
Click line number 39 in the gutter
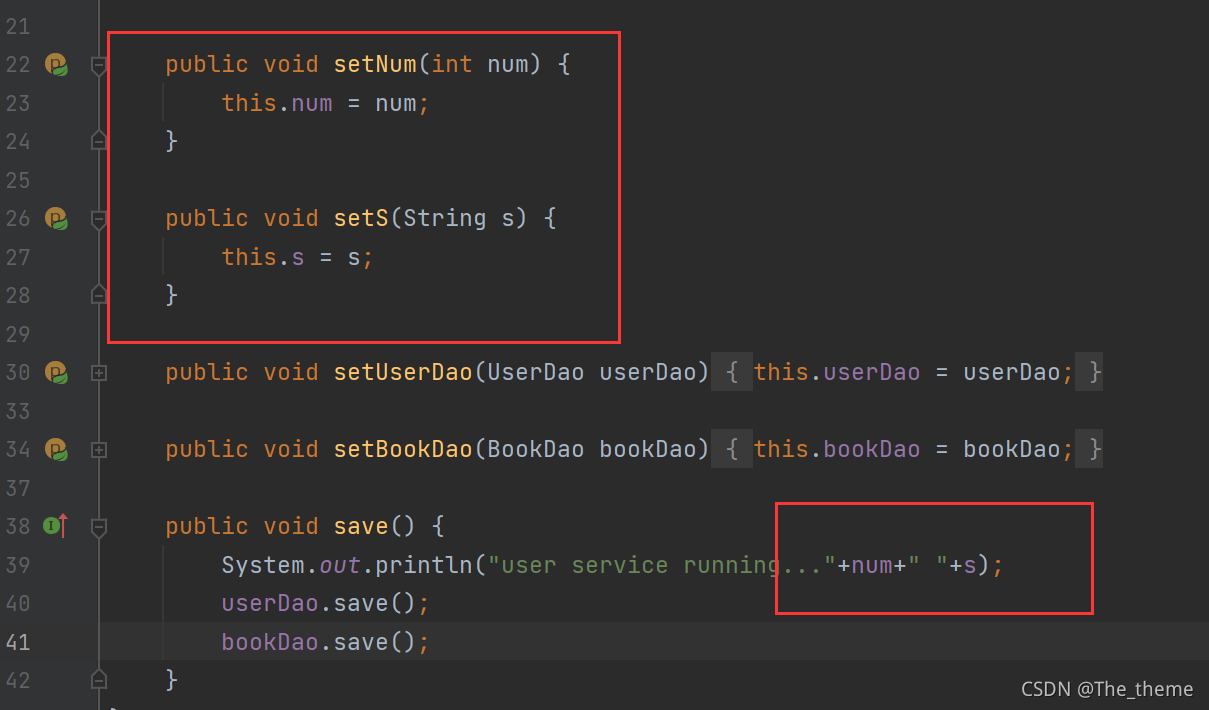[x=18, y=566]
